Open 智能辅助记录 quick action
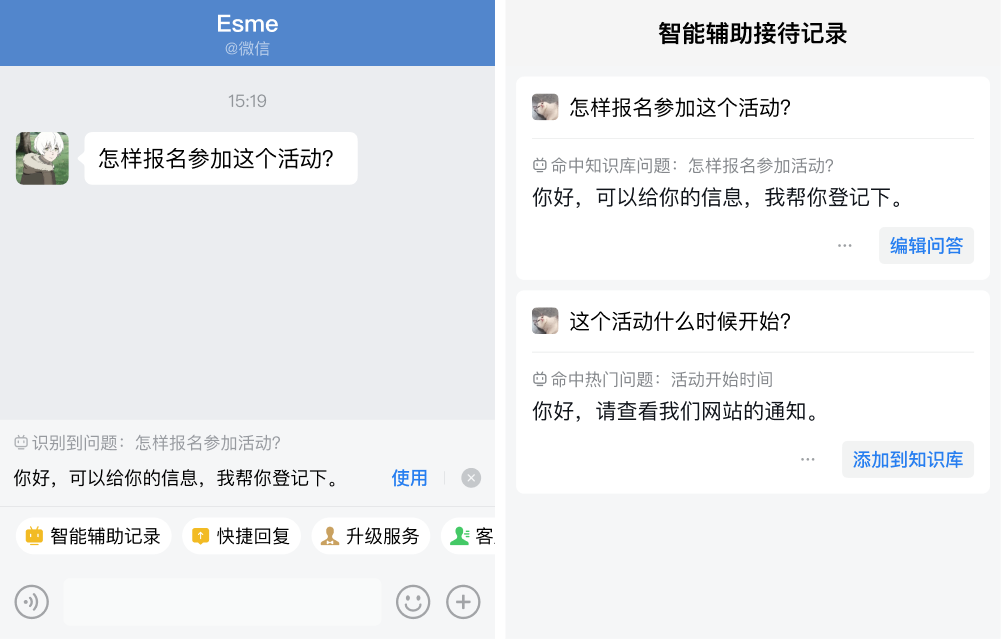1001x639 pixels. (93, 536)
